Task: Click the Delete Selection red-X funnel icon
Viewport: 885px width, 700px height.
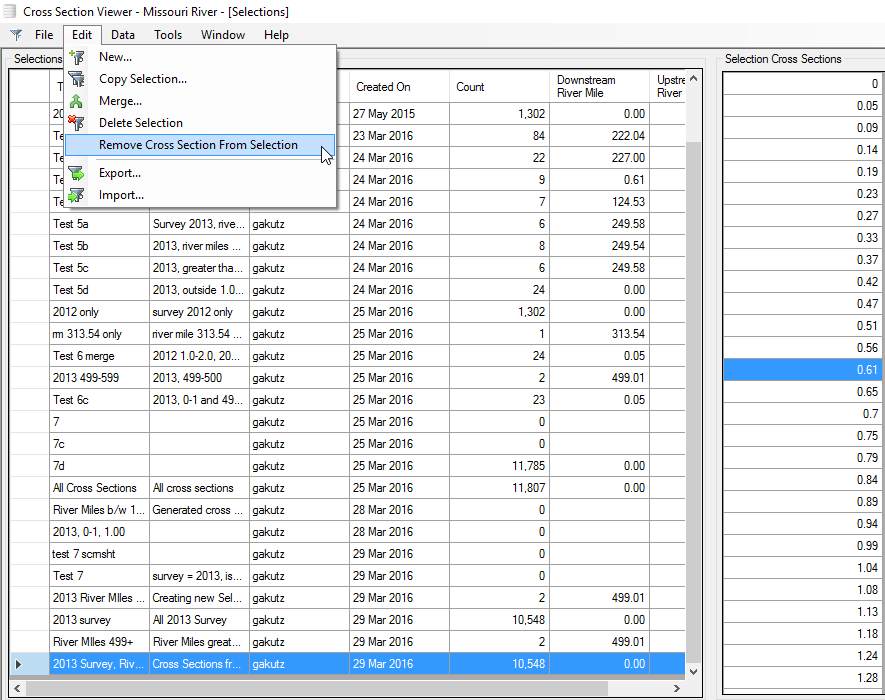Action: point(76,123)
